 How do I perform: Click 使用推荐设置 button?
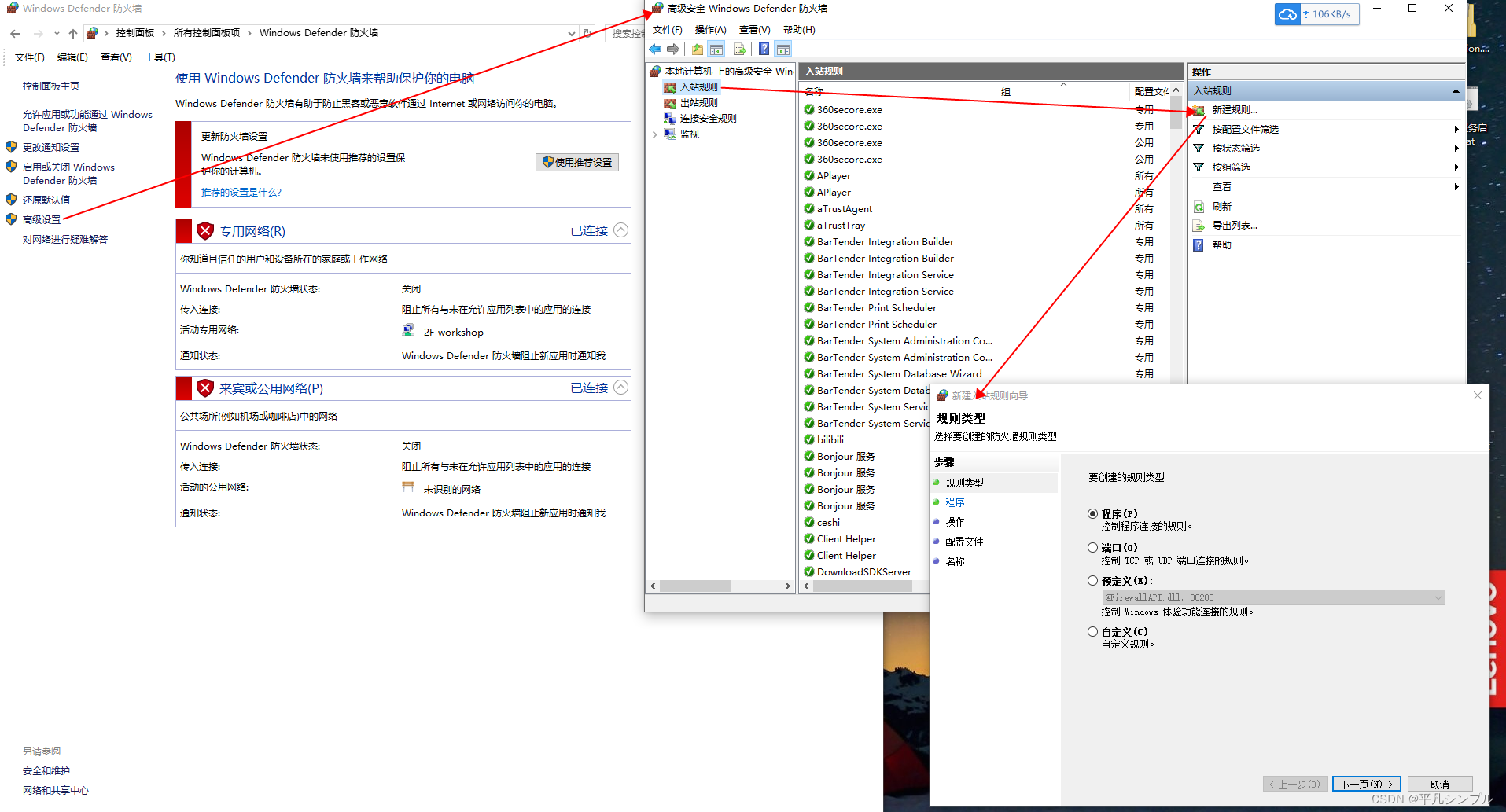[577, 162]
